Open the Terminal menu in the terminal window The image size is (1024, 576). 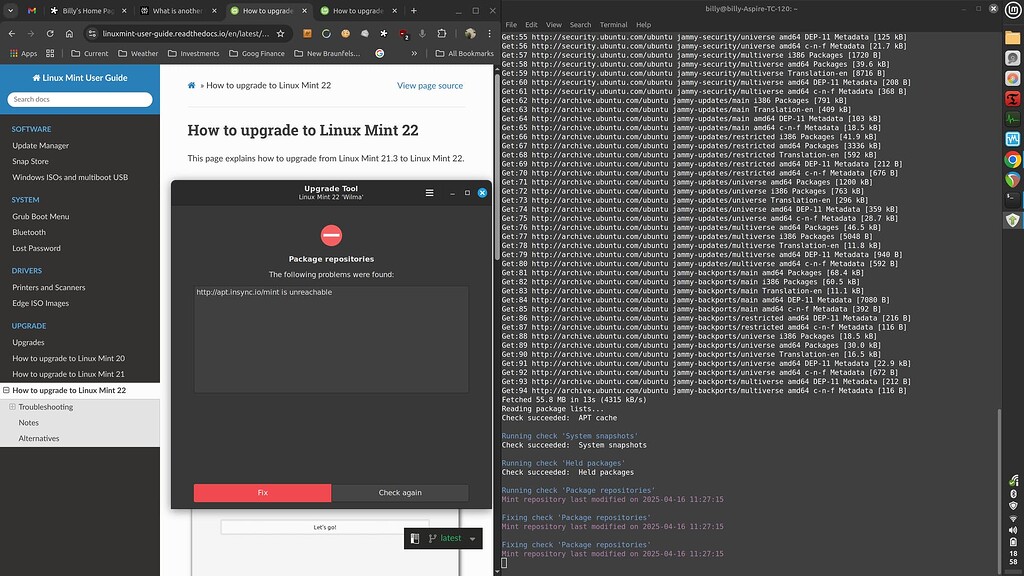pos(613,24)
